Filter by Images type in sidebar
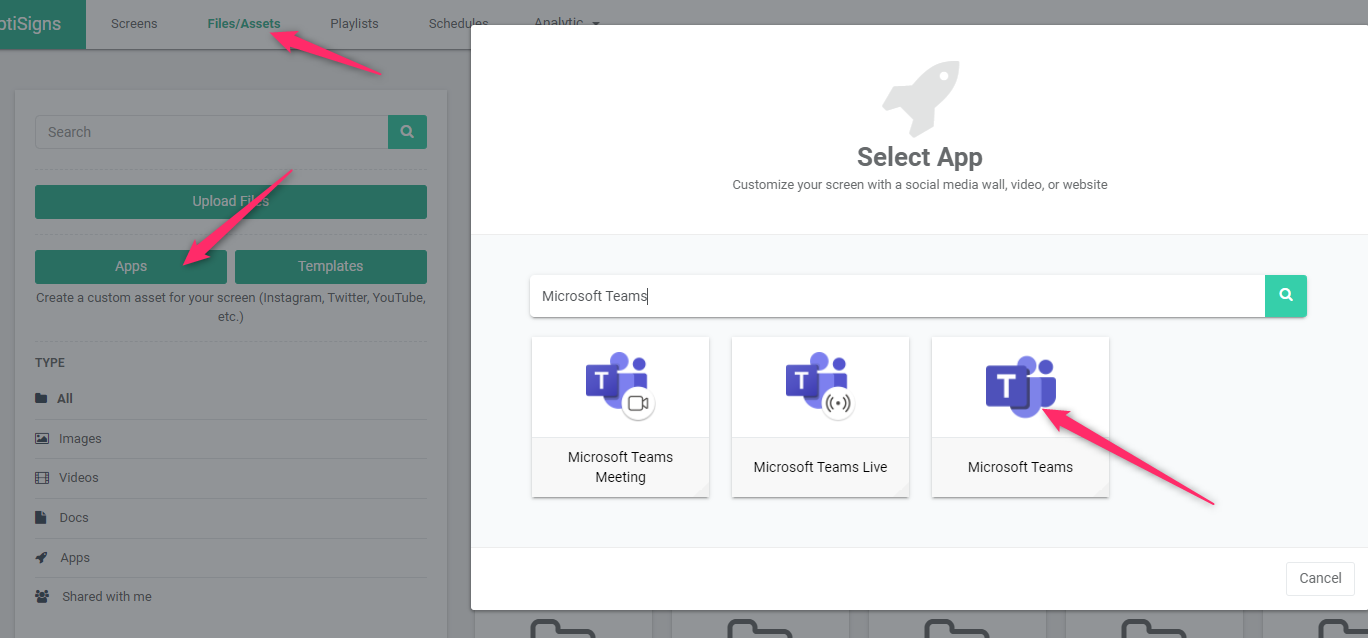Viewport: 1368px width, 638px height. click(80, 439)
